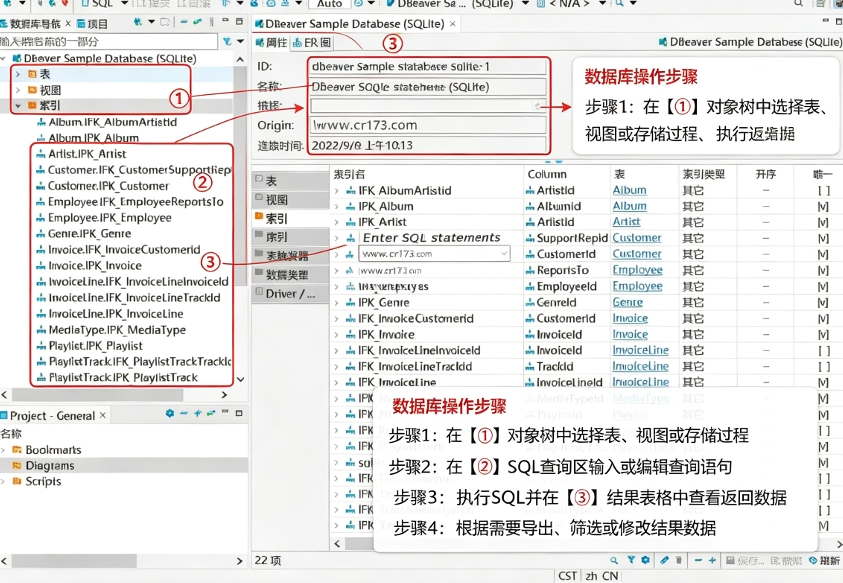Open the Genre table link
The image size is (843, 583).
click(627, 302)
